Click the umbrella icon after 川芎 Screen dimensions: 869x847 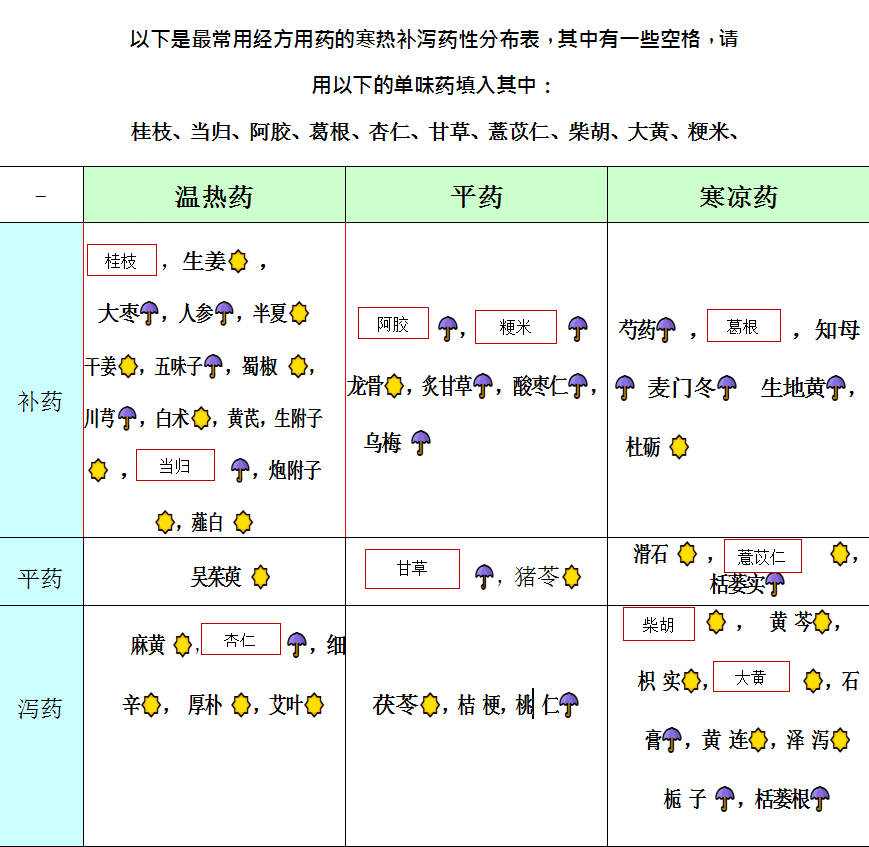click(127, 418)
